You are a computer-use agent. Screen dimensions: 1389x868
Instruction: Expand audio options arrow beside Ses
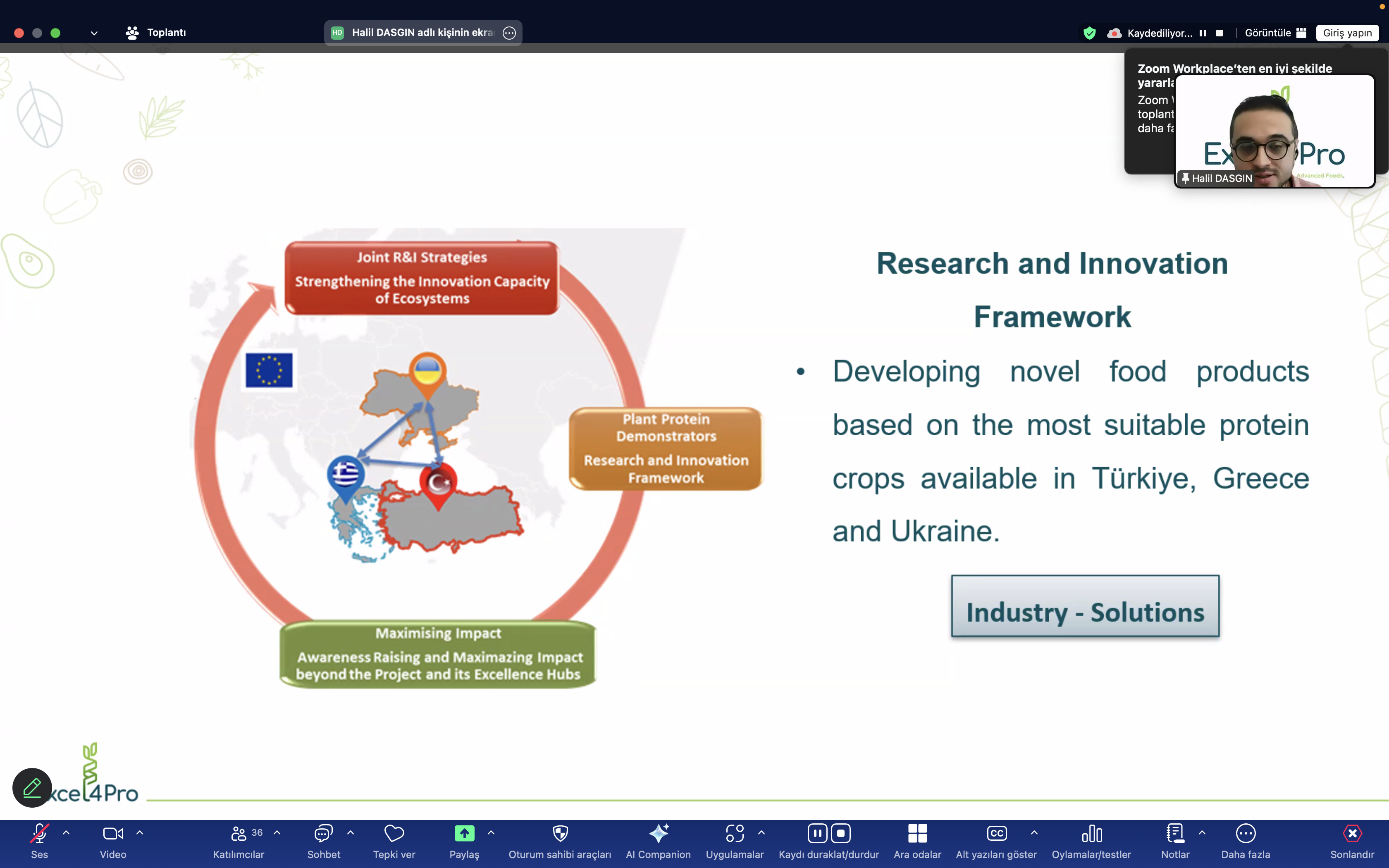tap(66, 832)
